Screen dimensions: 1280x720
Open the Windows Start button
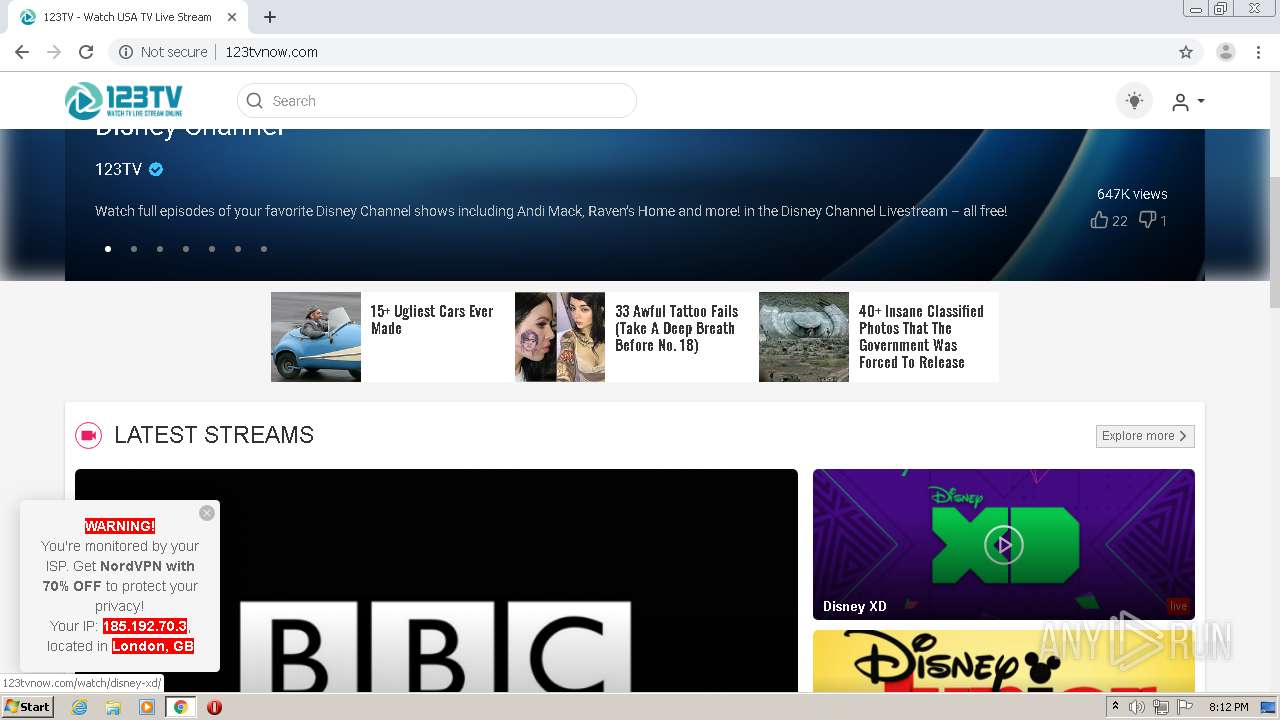click(x=27, y=707)
